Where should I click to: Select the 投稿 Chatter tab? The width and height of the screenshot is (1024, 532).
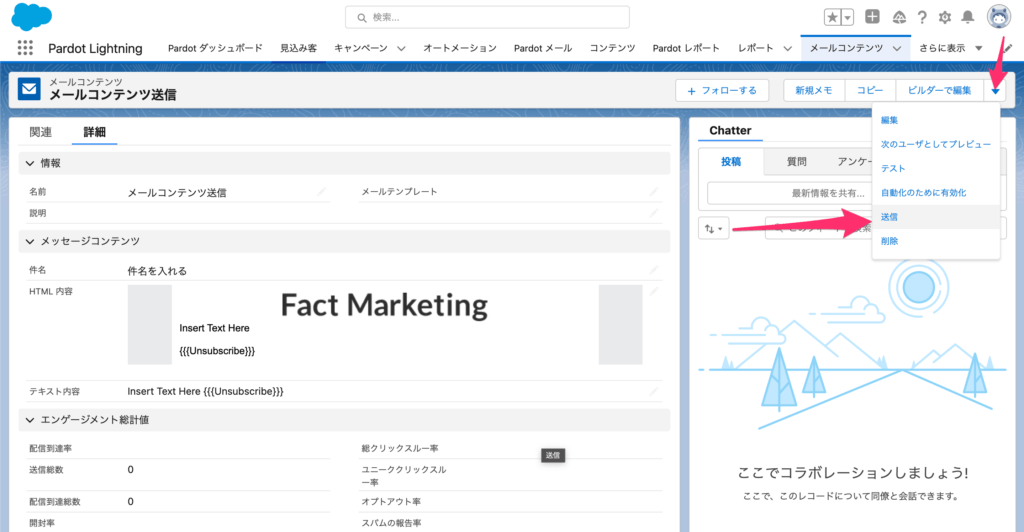pyautogui.click(x=731, y=162)
